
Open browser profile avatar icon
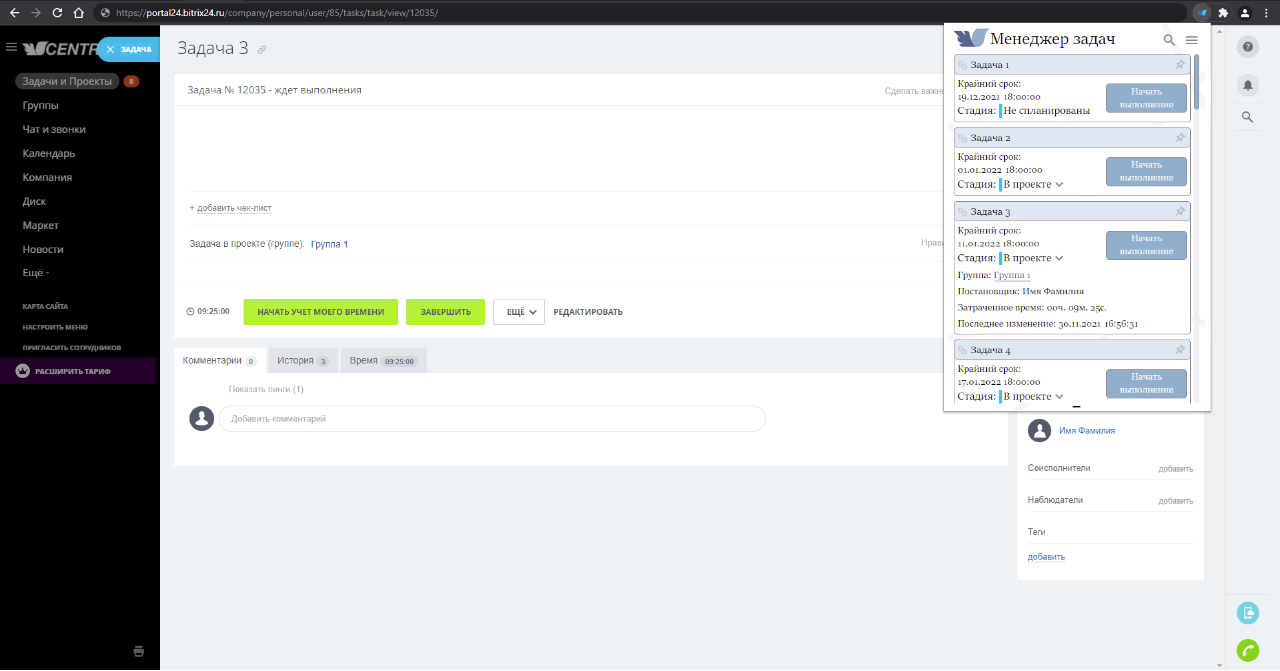tap(1245, 13)
